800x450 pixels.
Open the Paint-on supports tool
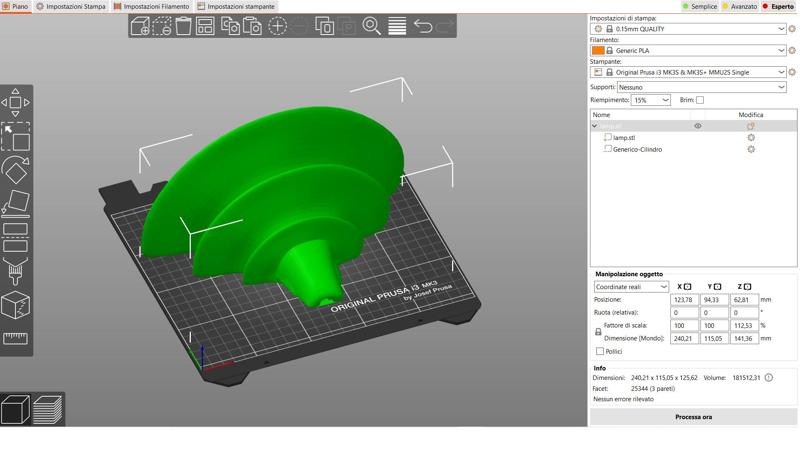(16, 271)
